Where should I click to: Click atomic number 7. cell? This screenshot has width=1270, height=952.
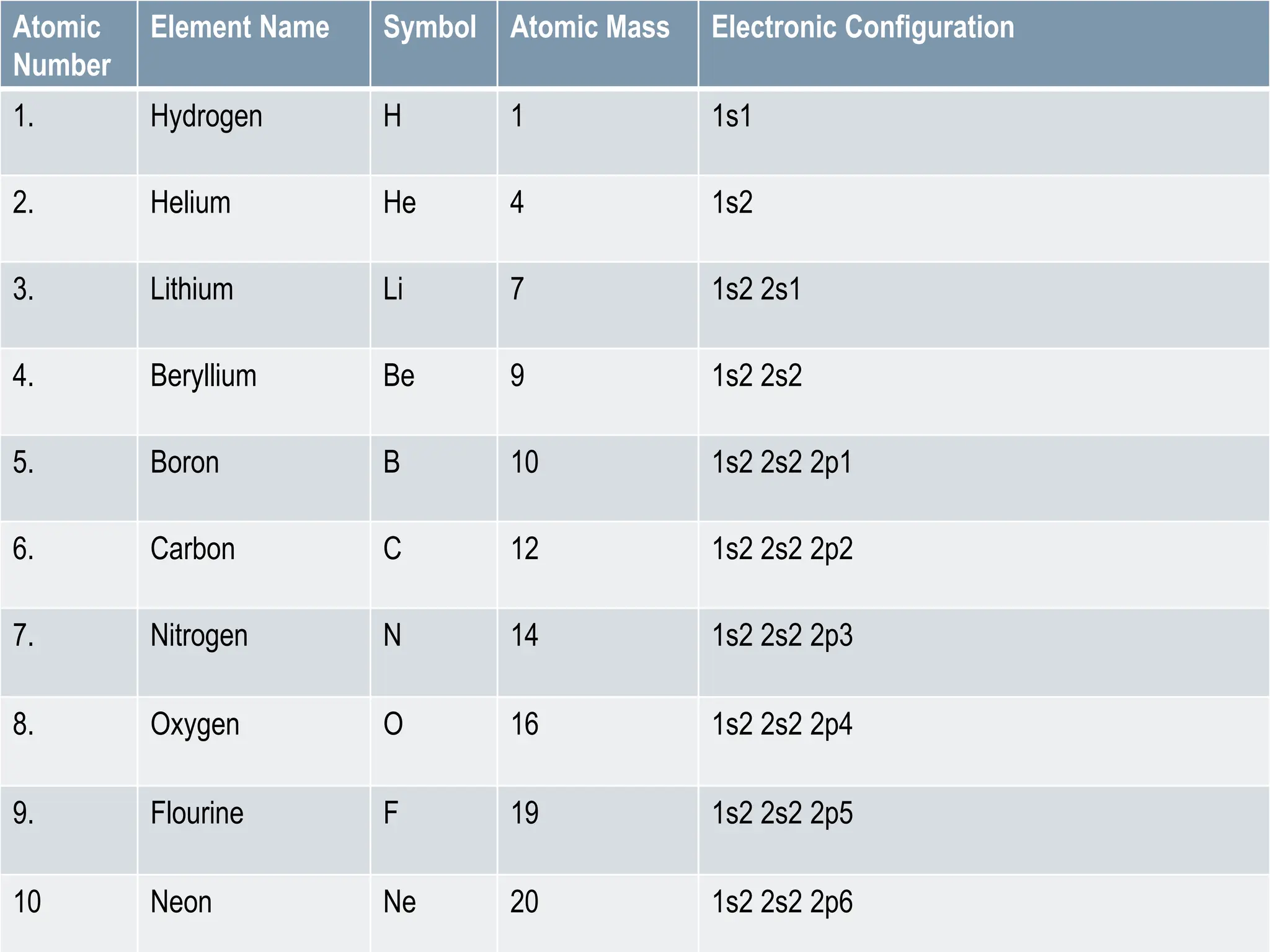tap(68, 652)
